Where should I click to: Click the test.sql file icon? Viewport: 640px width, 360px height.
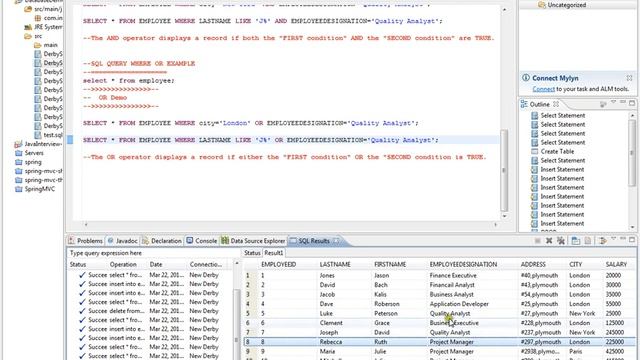(x=38, y=135)
